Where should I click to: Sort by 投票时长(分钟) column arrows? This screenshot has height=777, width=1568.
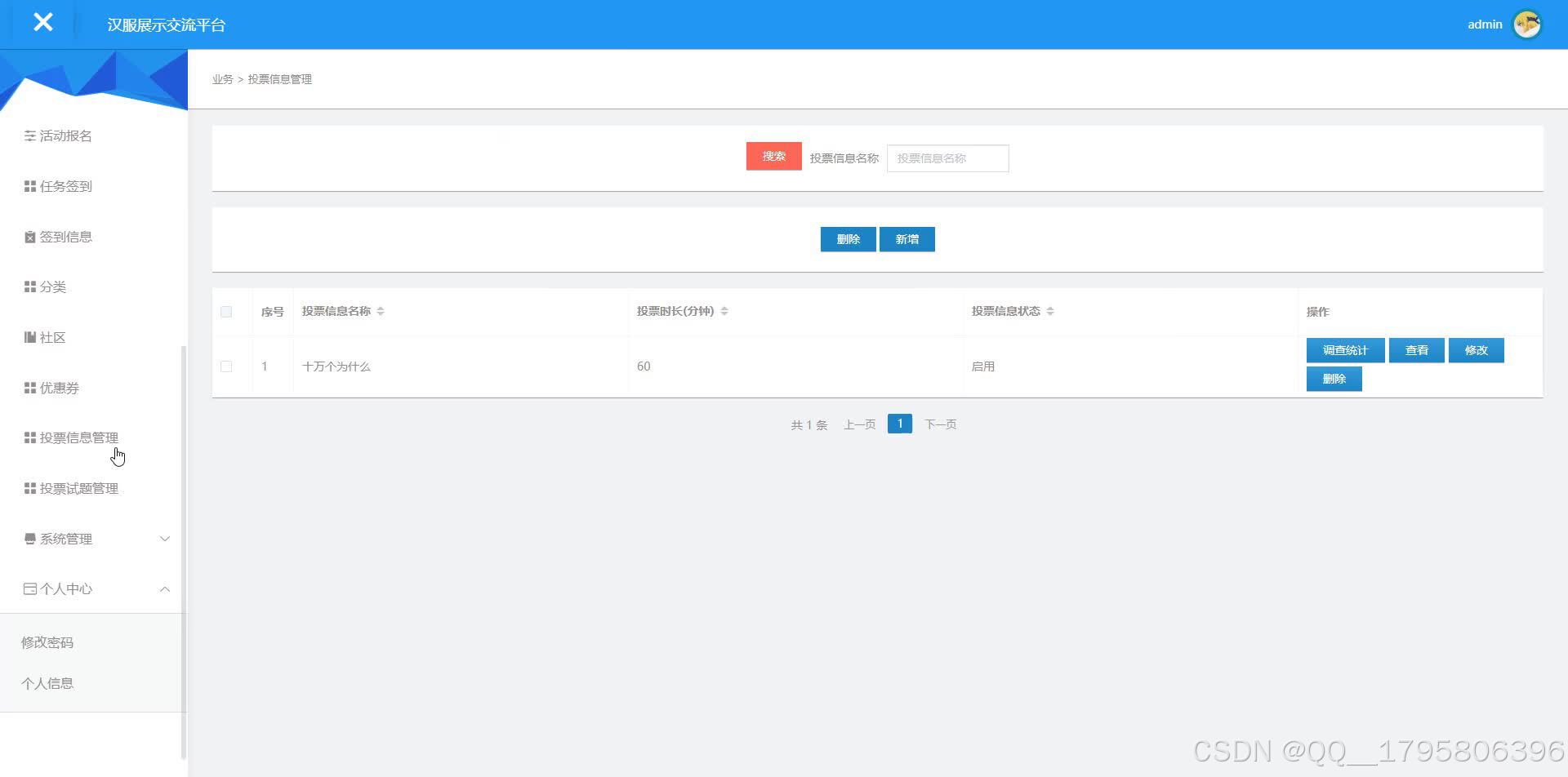(724, 311)
